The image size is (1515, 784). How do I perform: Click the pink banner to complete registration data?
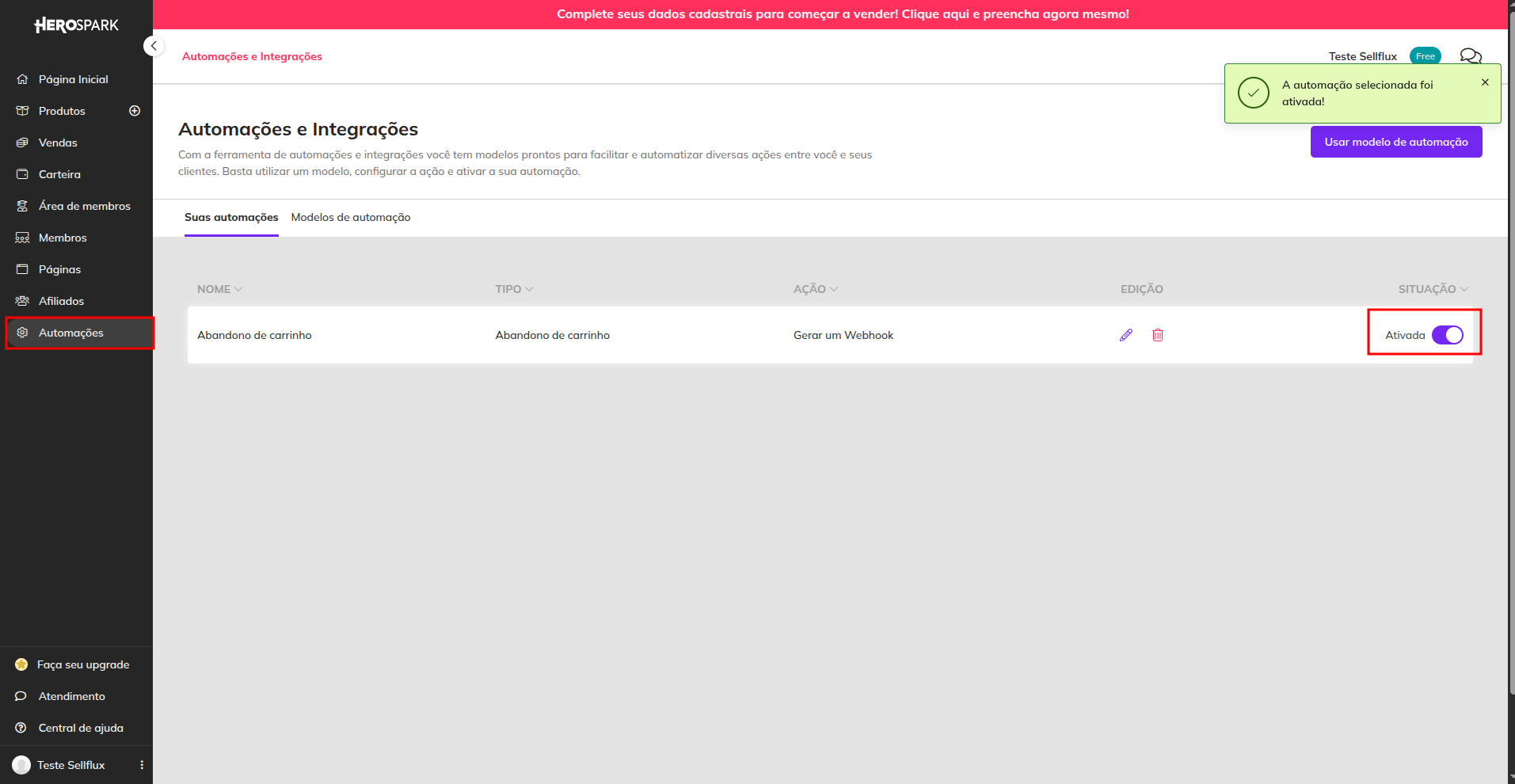tap(843, 14)
